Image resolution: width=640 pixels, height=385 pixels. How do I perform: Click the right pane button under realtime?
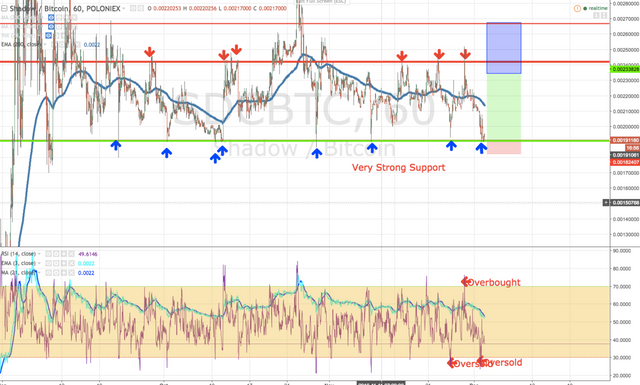604,16
